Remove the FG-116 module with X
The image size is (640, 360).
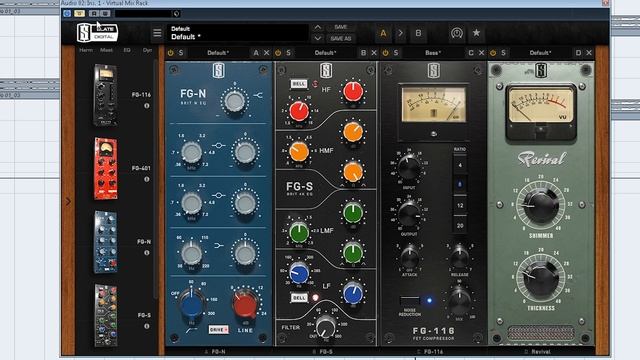tap(481, 53)
